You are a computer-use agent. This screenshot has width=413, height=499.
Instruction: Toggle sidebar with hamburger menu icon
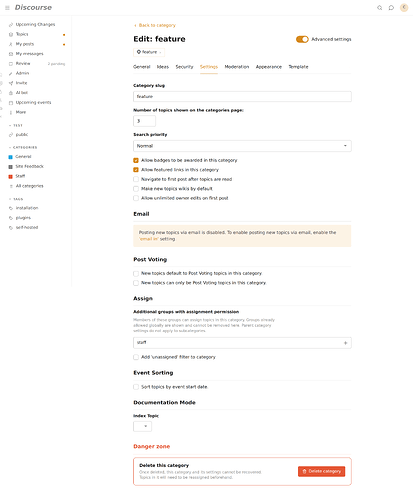click(x=7, y=8)
